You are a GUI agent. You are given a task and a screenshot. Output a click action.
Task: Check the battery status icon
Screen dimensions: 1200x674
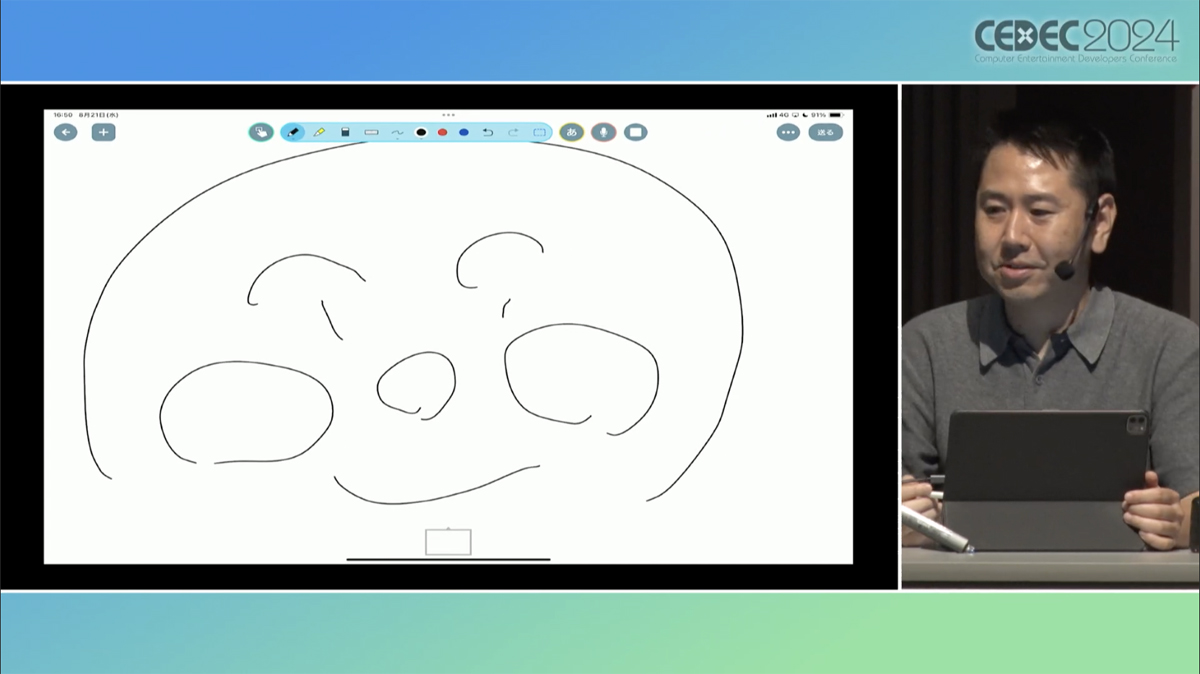(x=836, y=115)
